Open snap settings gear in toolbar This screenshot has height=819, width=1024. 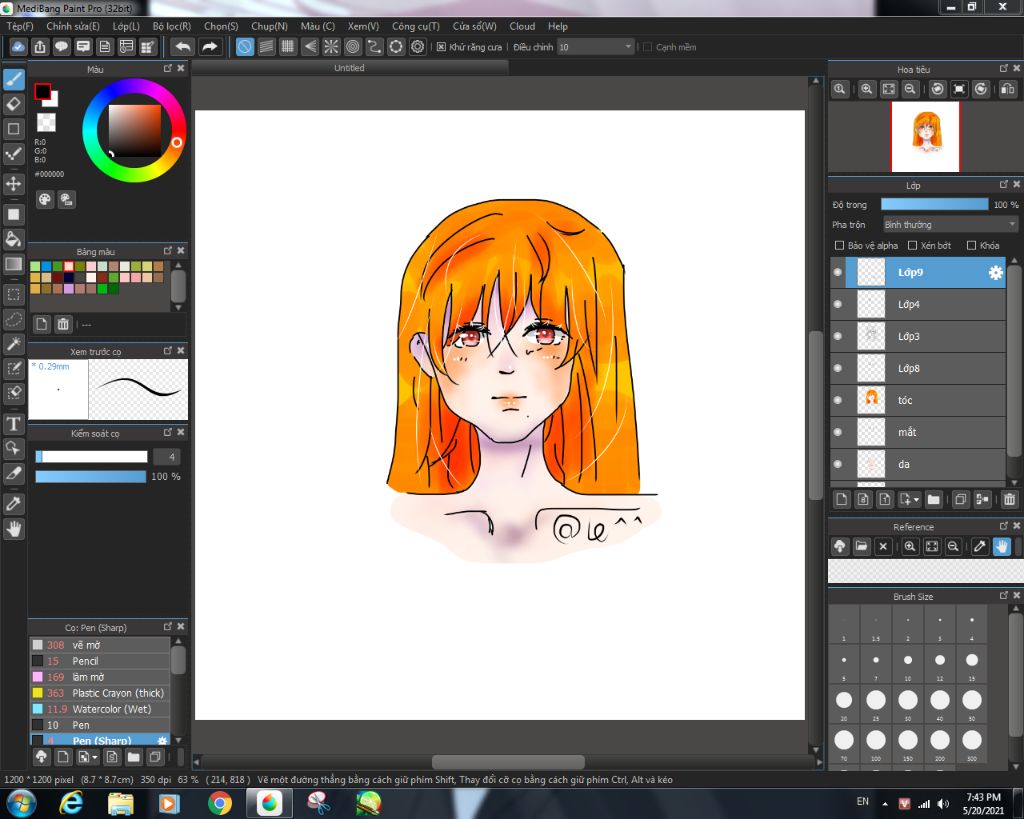pyautogui.click(x=417, y=47)
